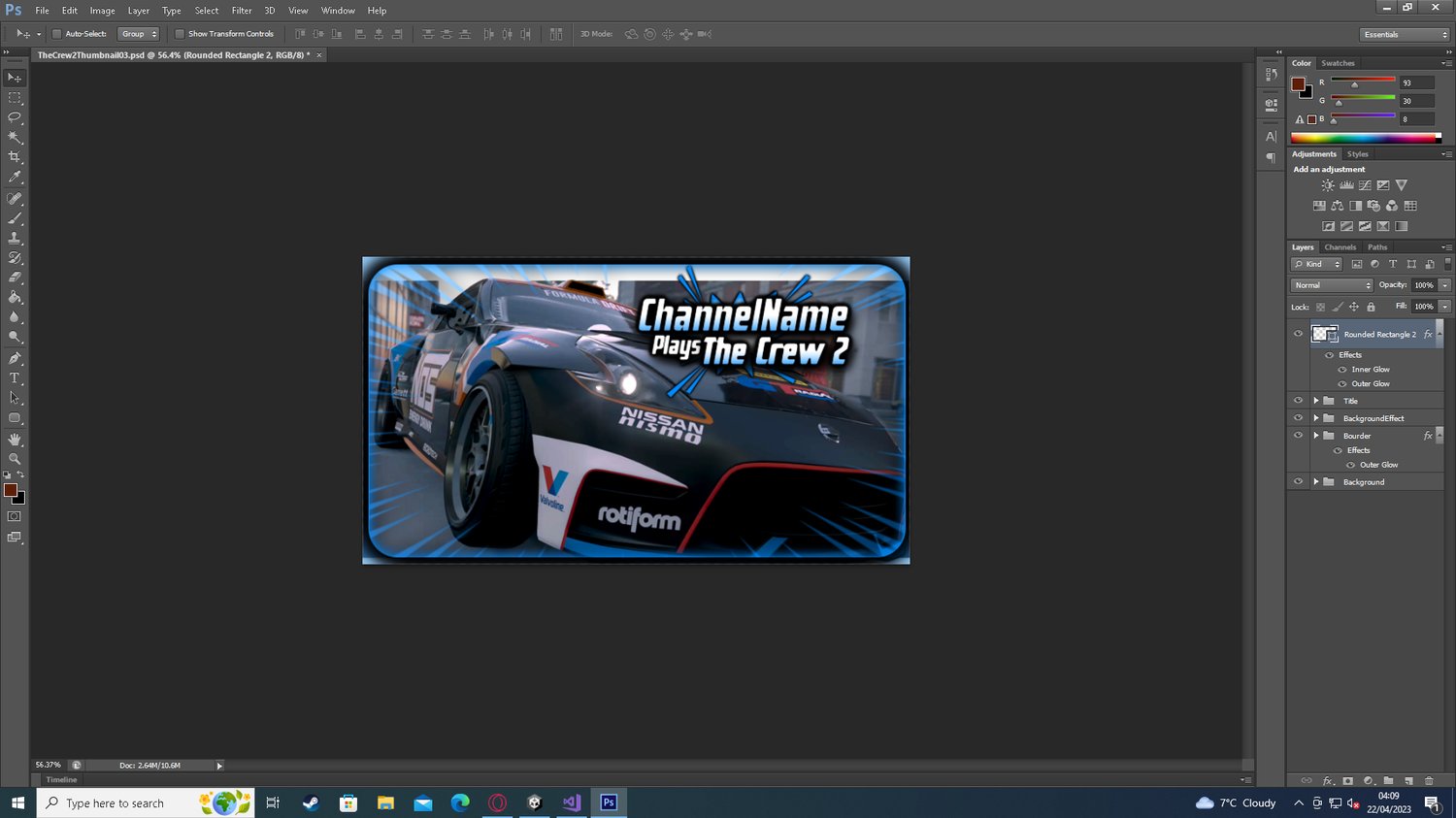
Task: Open Steam from the Windows taskbar
Action: (311, 802)
